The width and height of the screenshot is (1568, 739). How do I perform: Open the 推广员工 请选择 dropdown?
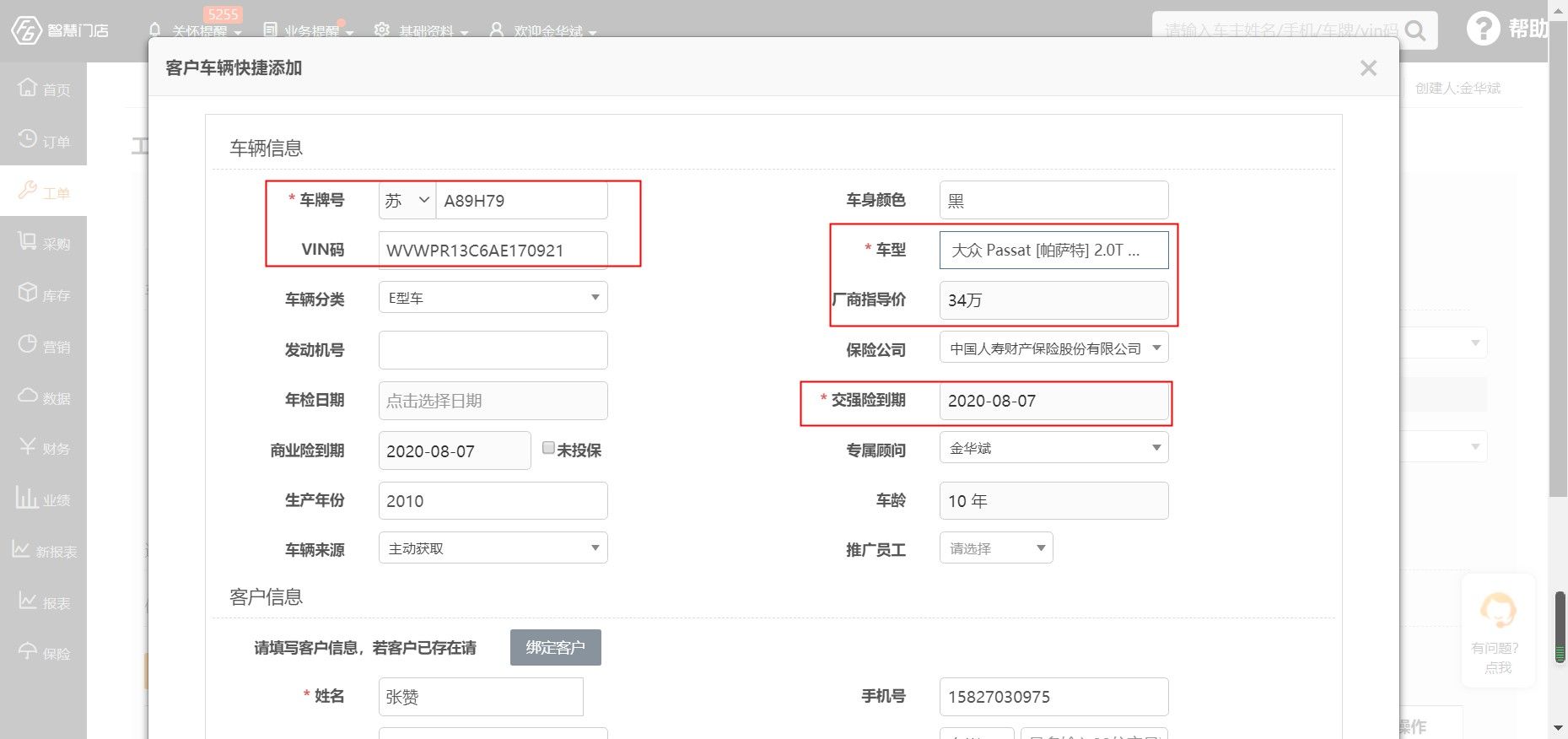(x=996, y=548)
